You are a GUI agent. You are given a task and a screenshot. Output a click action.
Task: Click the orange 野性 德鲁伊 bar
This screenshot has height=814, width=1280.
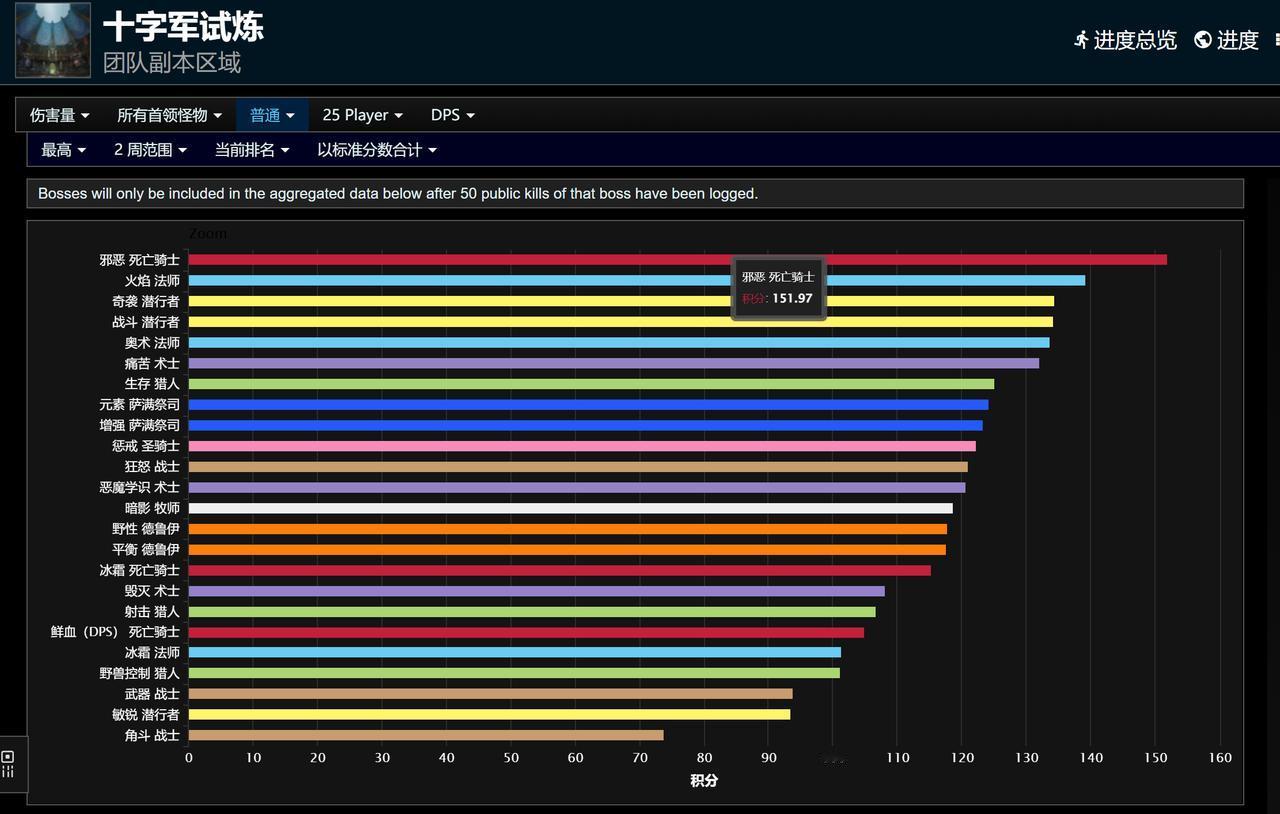pyautogui.click(x=568, y=529)
